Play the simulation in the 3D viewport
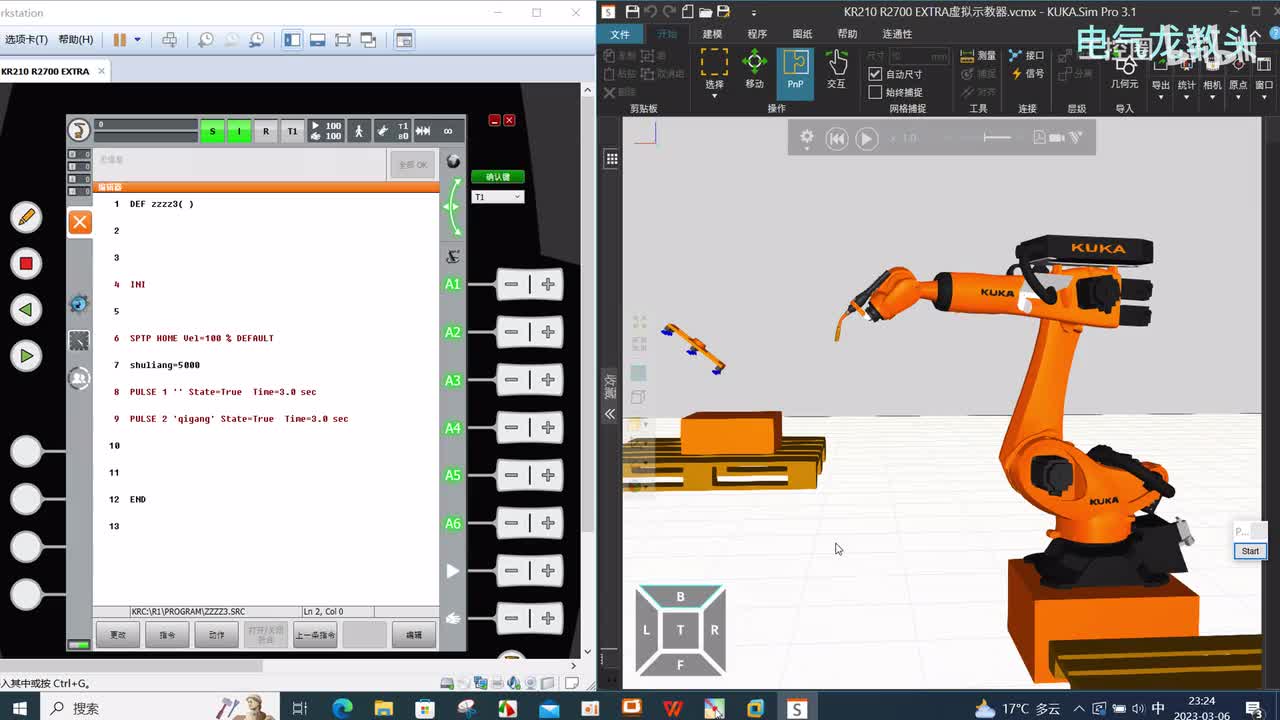The height and width of the screenshot is (720, 1280). tap(867, 139)
